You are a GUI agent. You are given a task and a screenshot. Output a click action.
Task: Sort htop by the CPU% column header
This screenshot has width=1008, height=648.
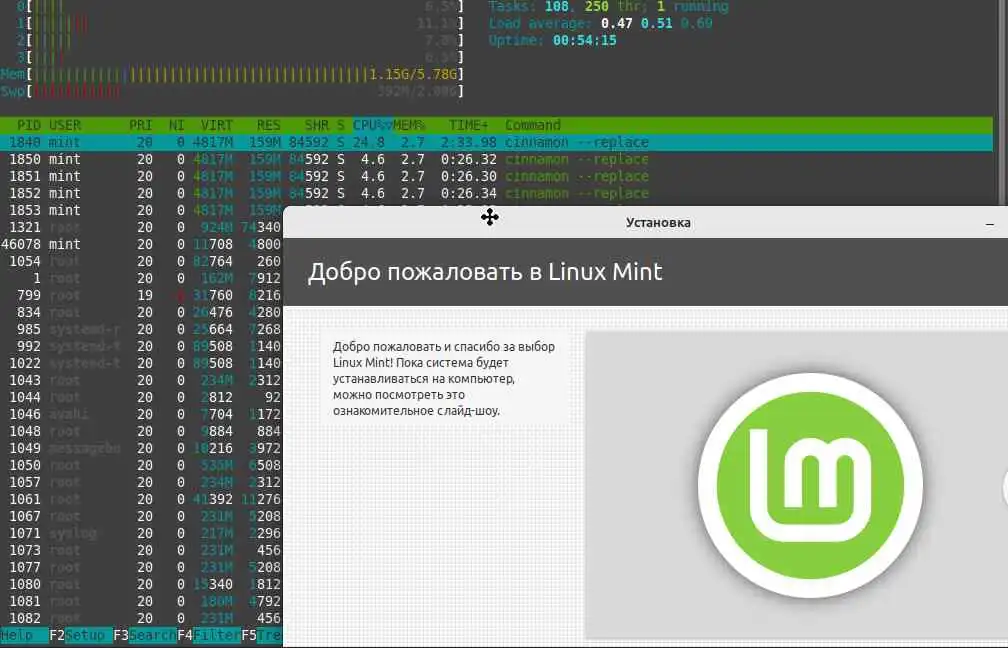372,125
